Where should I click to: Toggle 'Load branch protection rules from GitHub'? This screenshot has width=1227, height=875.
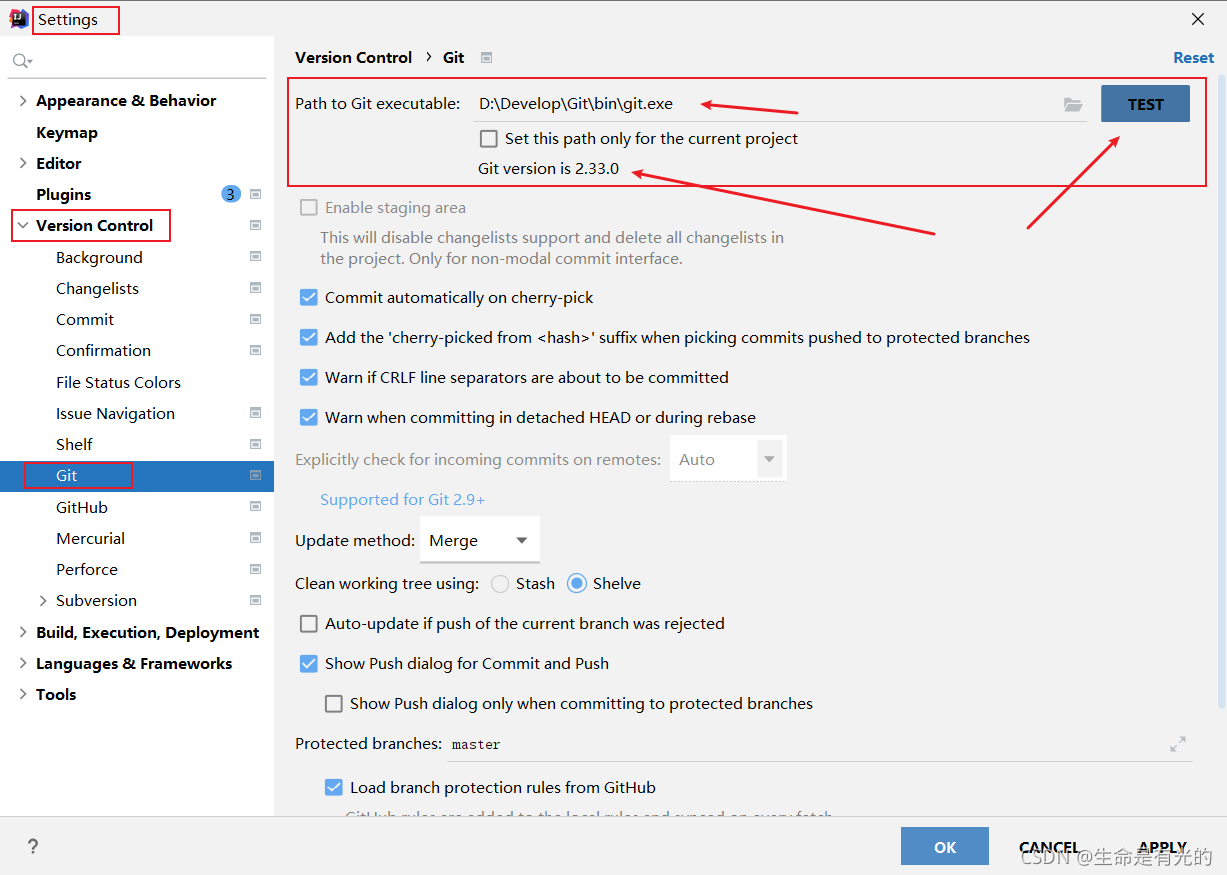334,787
